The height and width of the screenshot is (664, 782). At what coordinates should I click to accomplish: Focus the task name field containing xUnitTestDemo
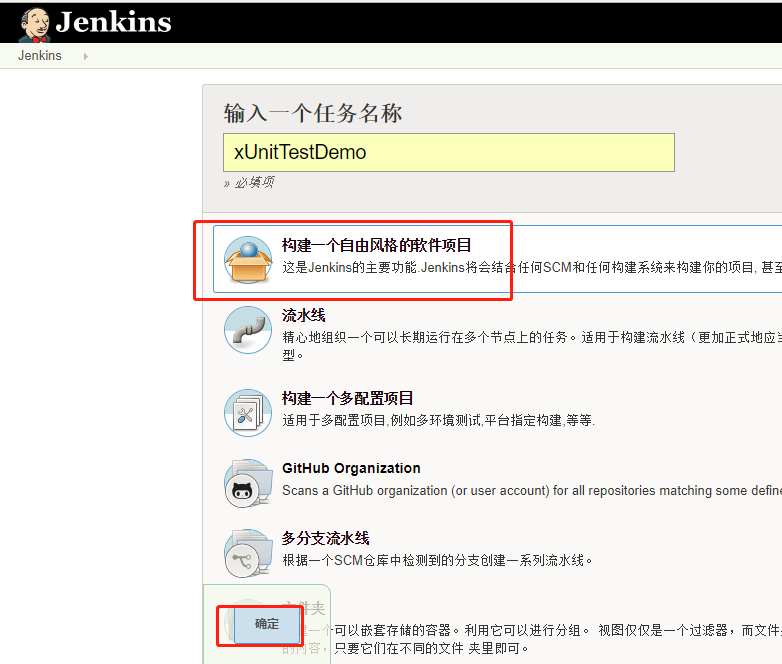click(449, 152)
